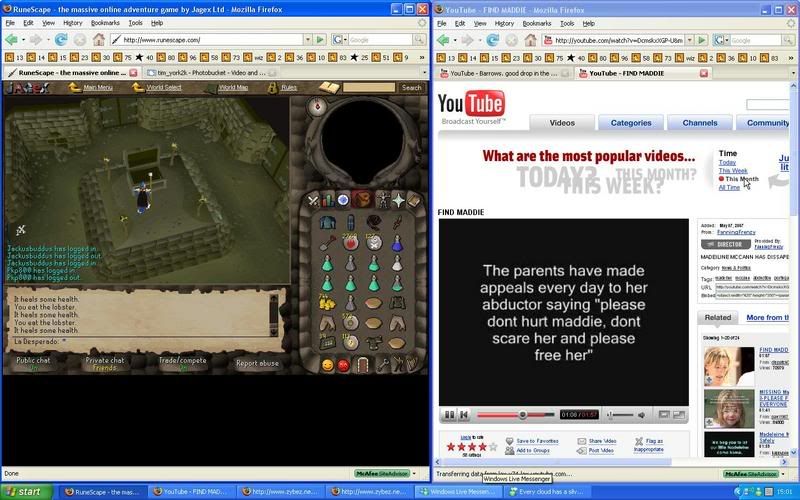This screenshot has height=500, width=800.
Task: Open the Bookmarks menu in YouTube window
Action: pyautogui.click(x=537, y=23)
